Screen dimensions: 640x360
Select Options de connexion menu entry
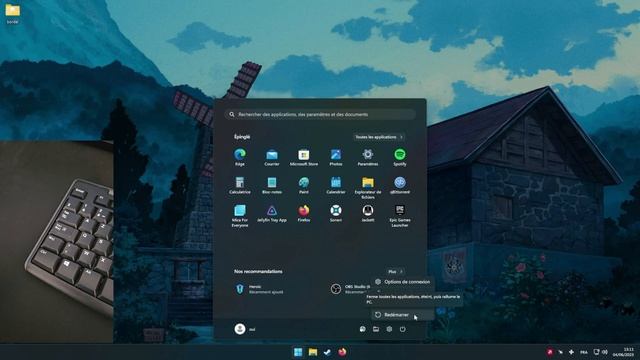pyautogui.click(x=402, y=282)
